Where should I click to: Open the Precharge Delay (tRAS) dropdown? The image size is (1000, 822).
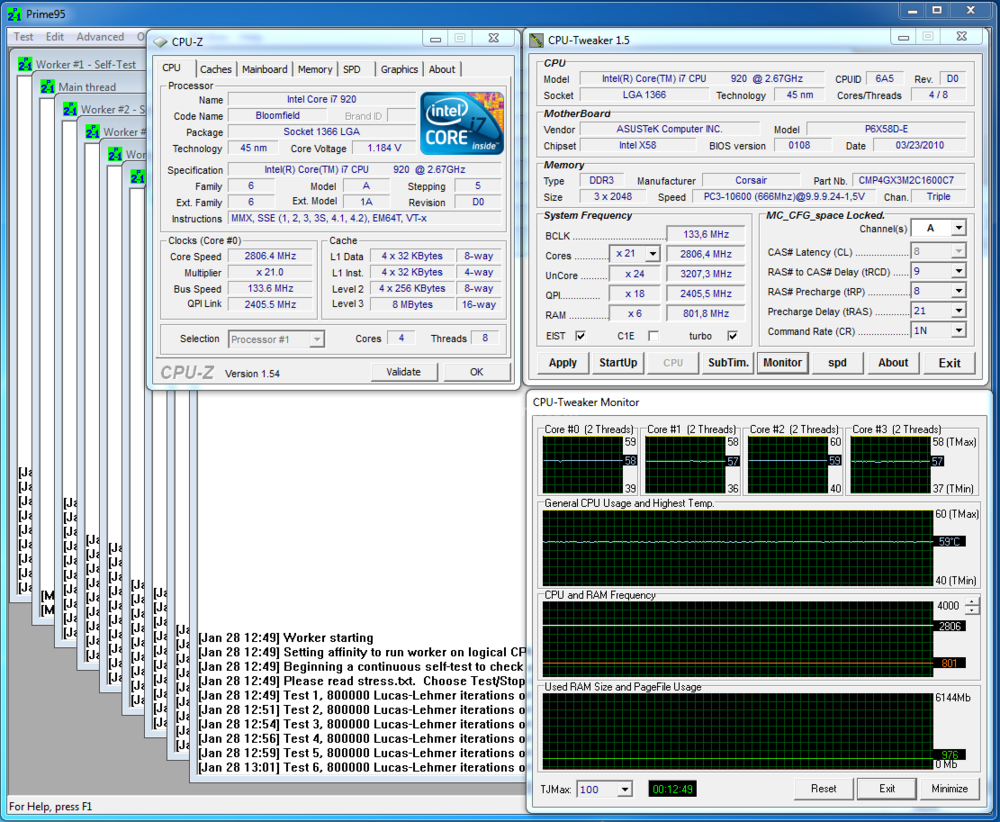click(959, 311)
